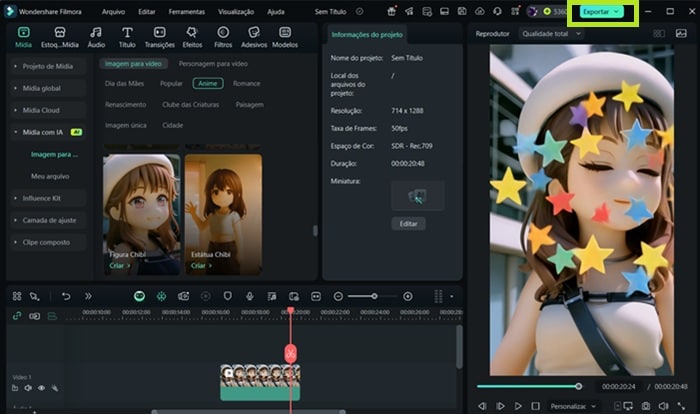The height and width of the screenshot is (414, 700).
Task: Click the scissors split button on playhead
Action: (x=291, y=354)
